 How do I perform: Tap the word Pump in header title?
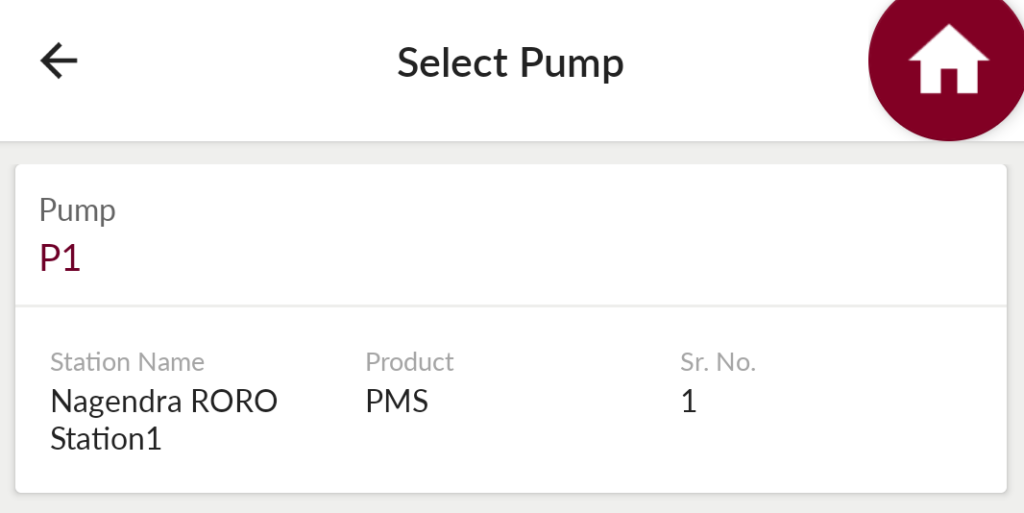(x=572, y=65)
